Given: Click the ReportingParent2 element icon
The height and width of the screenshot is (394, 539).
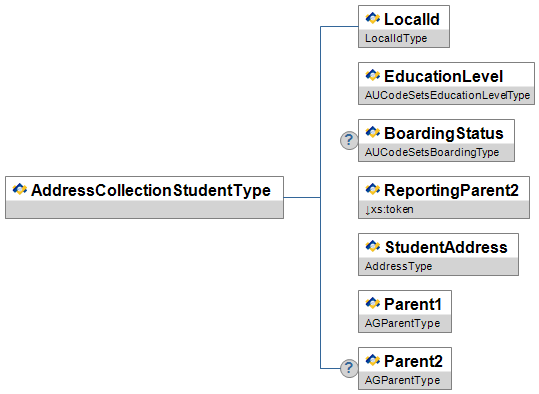Looking at the screenshot, I should [373, 189].
